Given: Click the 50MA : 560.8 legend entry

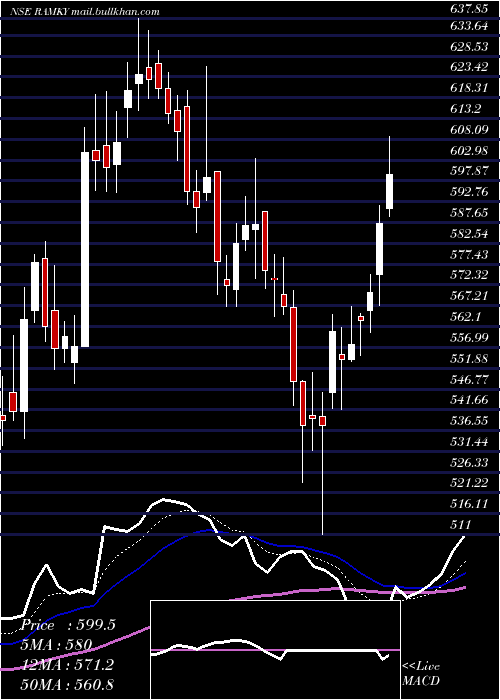Looking at the screenshot, I should pyautogui.click(x=67, y=684).
